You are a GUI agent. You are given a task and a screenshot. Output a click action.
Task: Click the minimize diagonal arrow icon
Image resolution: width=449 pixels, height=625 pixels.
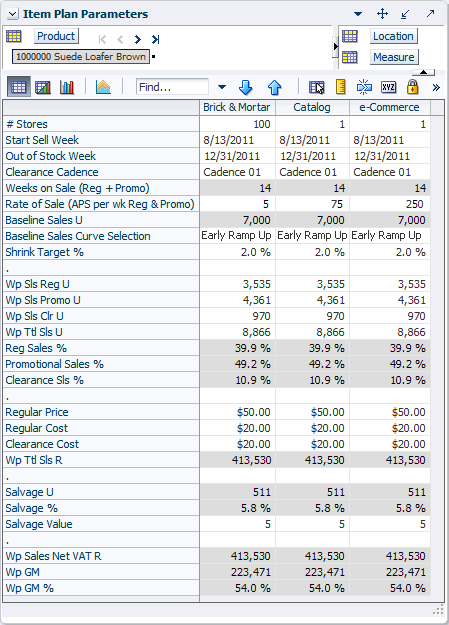click(406, 14)
